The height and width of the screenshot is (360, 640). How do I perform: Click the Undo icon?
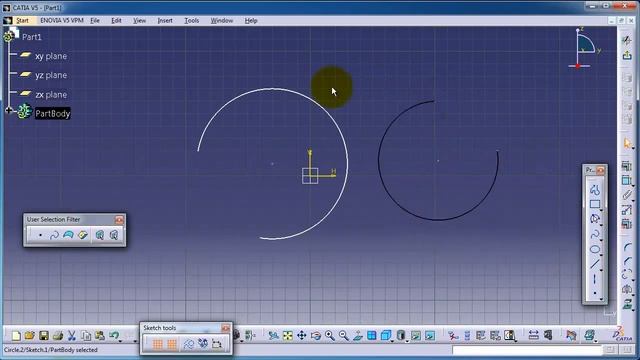point(114,336)
